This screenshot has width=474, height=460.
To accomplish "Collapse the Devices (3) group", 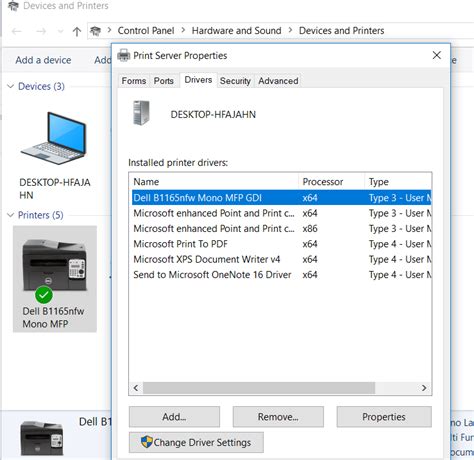I will click(x=10, y=86).
